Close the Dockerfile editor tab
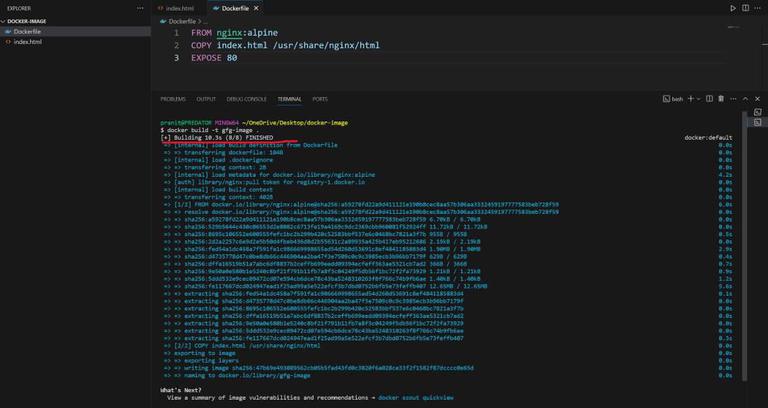This screenshot has height=408, width=768. 256,8
